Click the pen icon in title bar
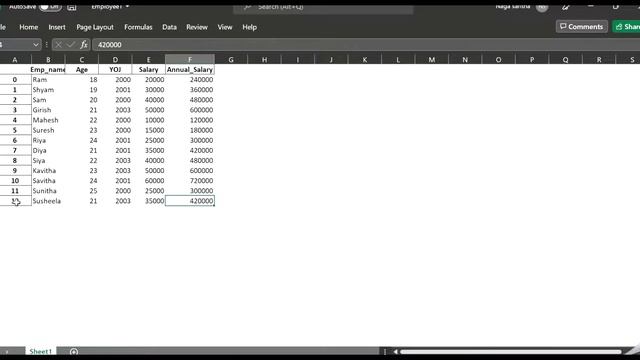Screen dimensions: 640x360 (x=565, y=7)
